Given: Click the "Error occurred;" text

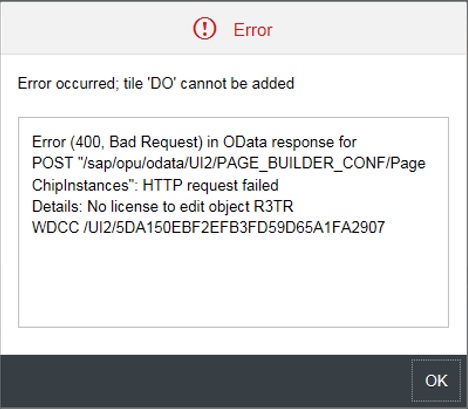Looking at the screenshot, I should pos(68,83).
